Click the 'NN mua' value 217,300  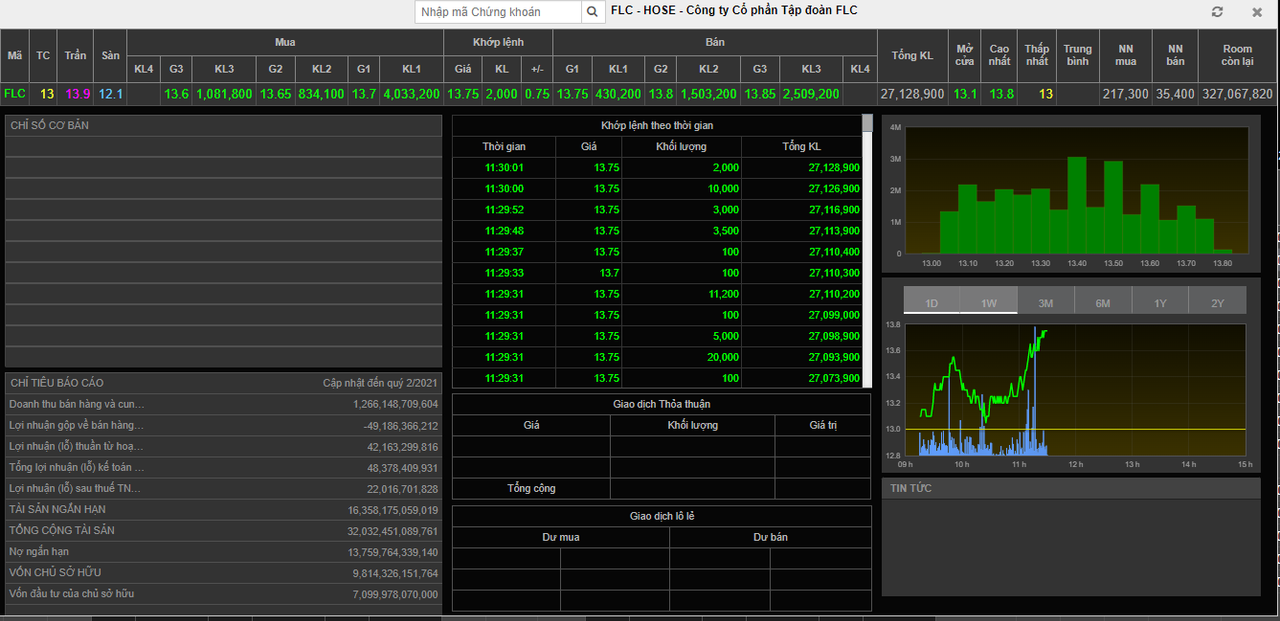click(x=1125, y=94)
